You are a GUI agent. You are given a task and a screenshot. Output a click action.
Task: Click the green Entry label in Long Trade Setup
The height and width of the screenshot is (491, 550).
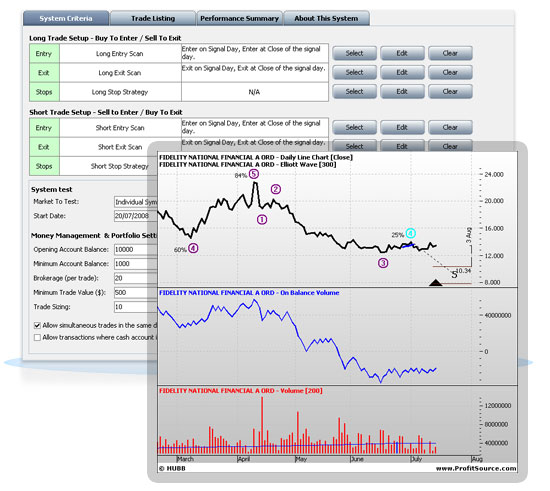click(x=44, y=54)
